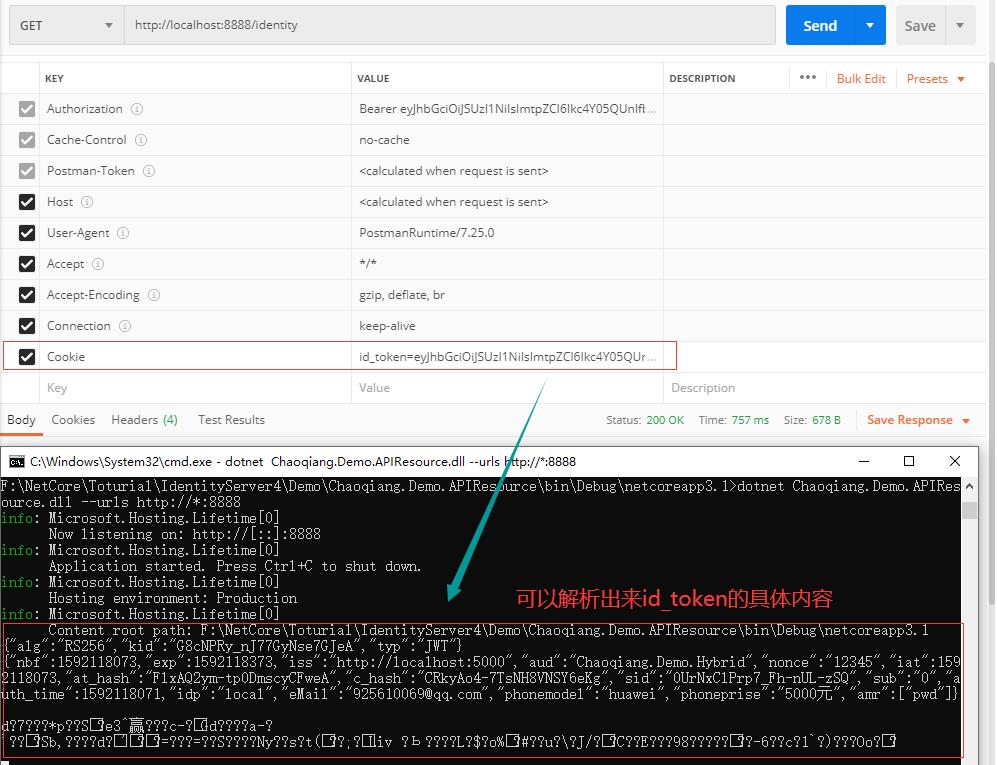Uncheck the Accept header checkbox

[x=26, y=263]
